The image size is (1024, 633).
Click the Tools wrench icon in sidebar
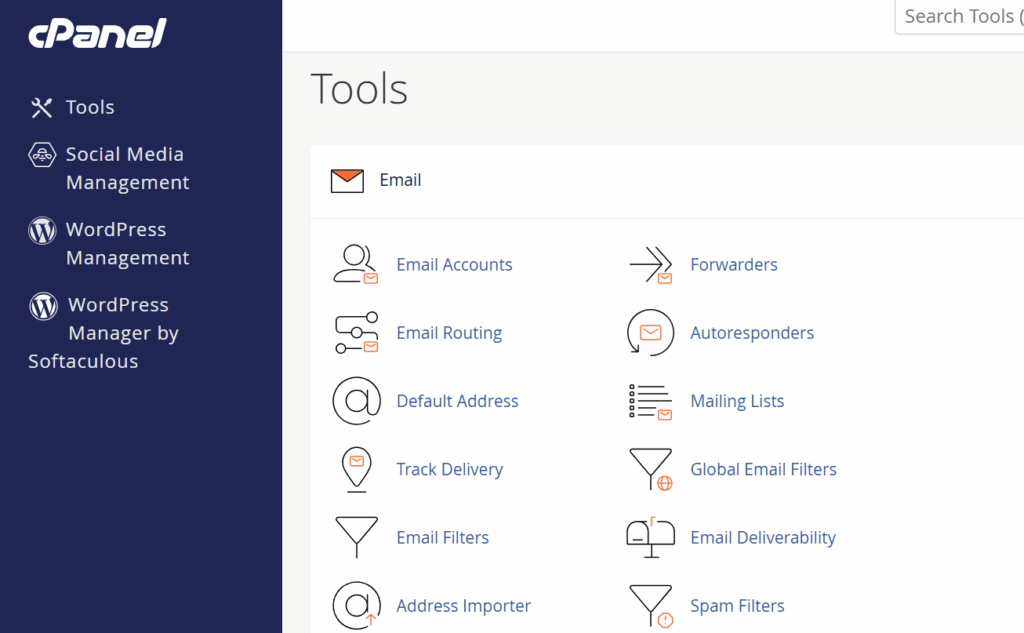tap(41, 108)
